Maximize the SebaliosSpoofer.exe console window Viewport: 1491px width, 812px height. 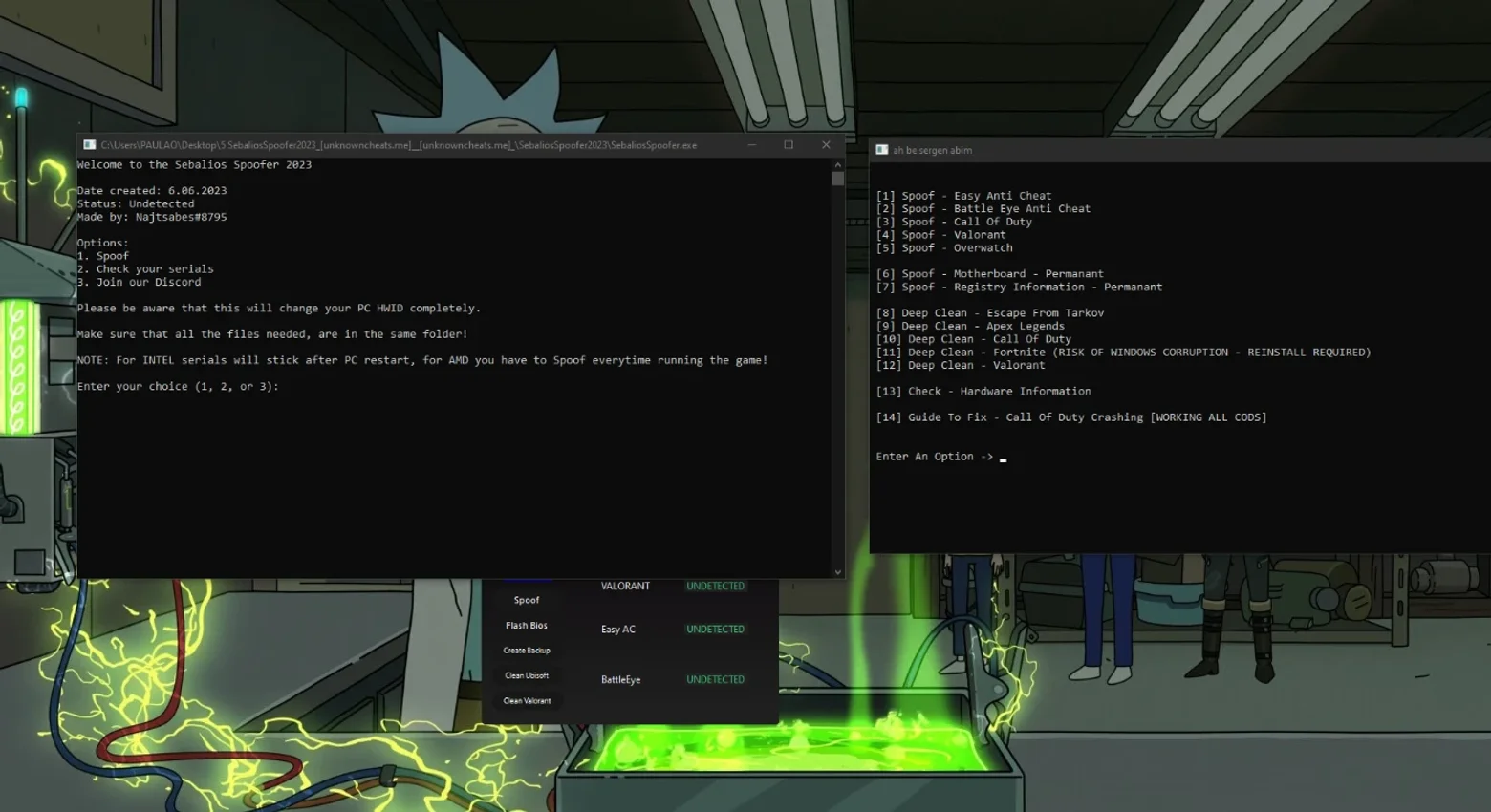(x=789, y=145)
